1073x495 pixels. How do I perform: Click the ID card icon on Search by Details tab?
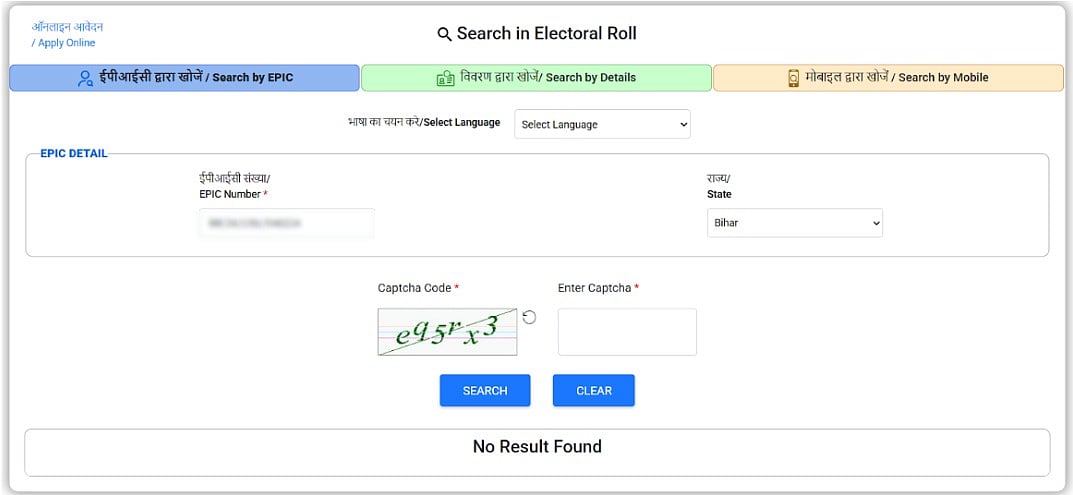[x=445, y=78]
